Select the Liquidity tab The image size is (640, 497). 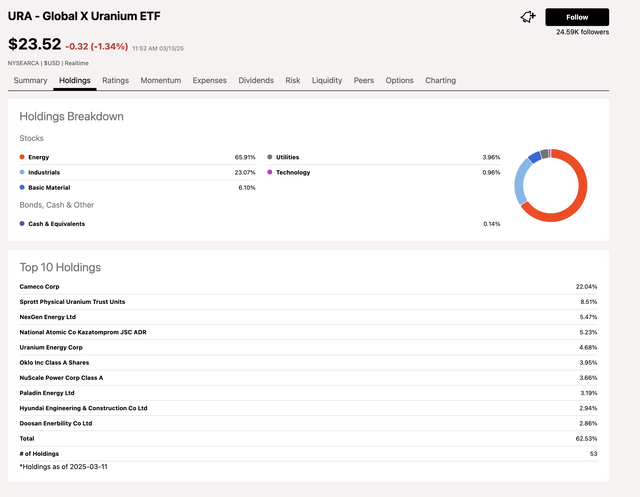(x=327, y=80)
